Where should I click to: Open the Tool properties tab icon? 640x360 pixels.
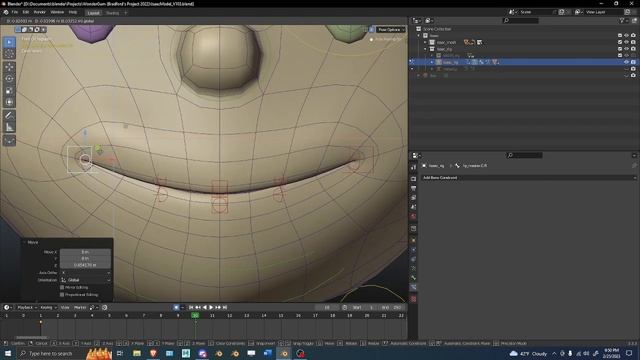pyautogui.click(x=413, y=167)
